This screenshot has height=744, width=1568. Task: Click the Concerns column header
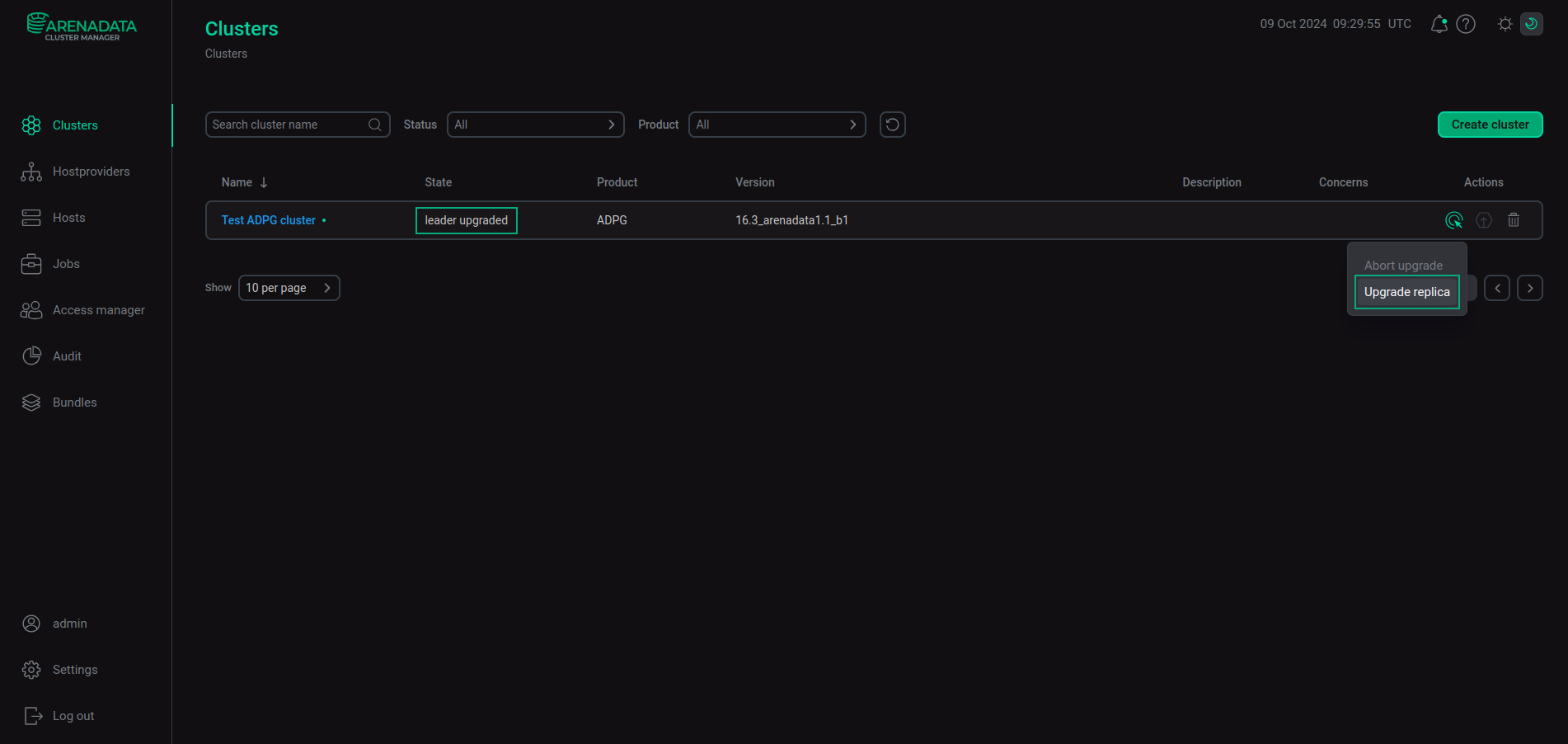coord(1344,182)
